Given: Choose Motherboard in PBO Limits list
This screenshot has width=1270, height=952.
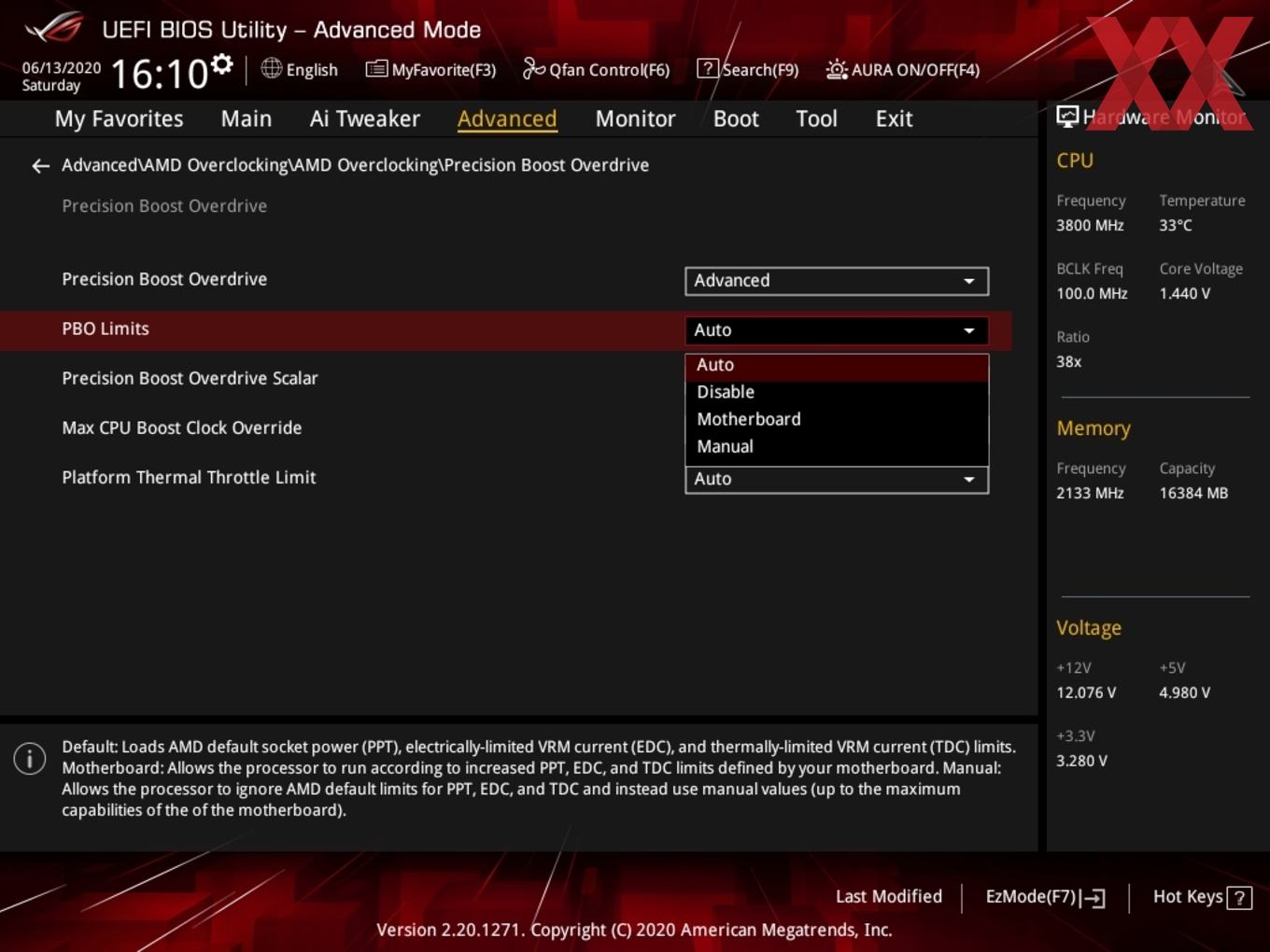Looking at the screenshot, I should point(837,419).
